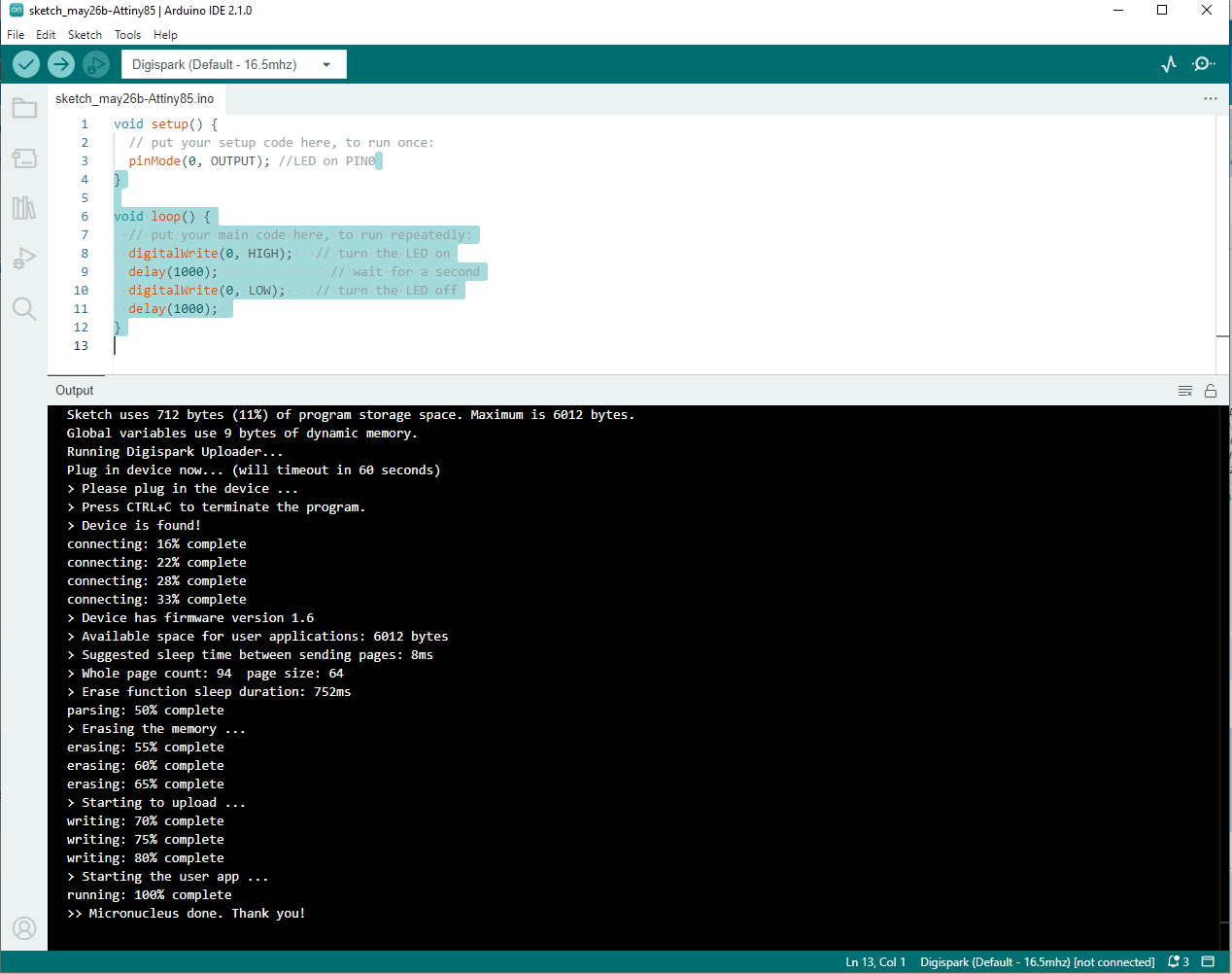Open the Search sidebar panel
This screenshot has height=974, width=1232.
pos(24,309)
